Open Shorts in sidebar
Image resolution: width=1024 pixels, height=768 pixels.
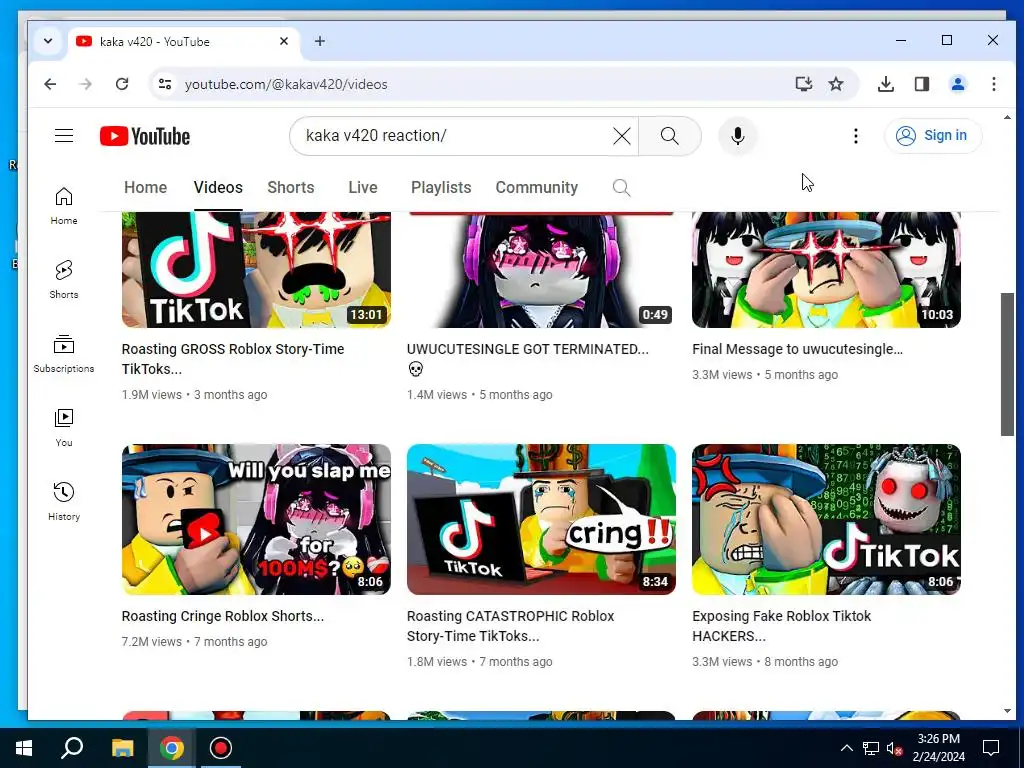coord(64,280)
